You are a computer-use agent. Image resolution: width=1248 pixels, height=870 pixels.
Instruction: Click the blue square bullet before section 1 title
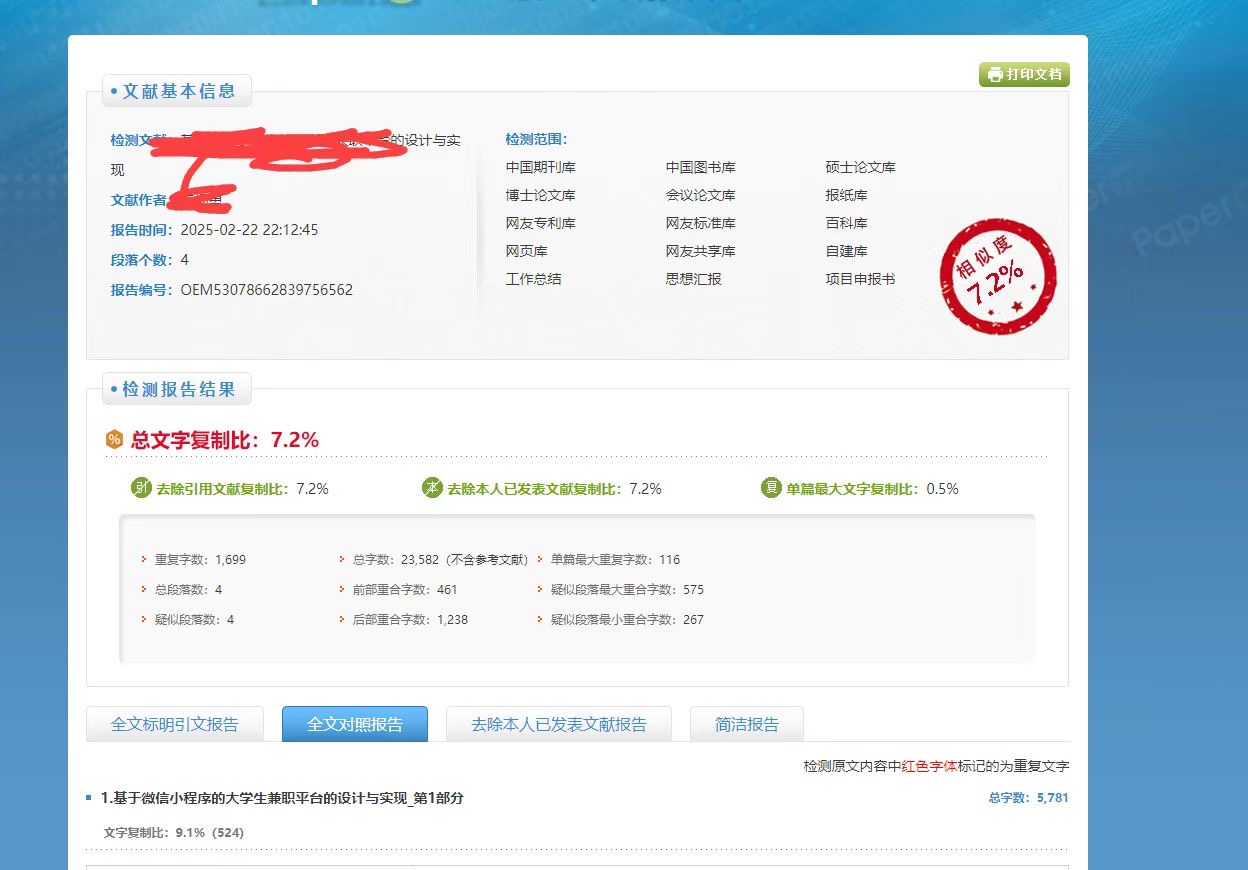tap(89, 798)
